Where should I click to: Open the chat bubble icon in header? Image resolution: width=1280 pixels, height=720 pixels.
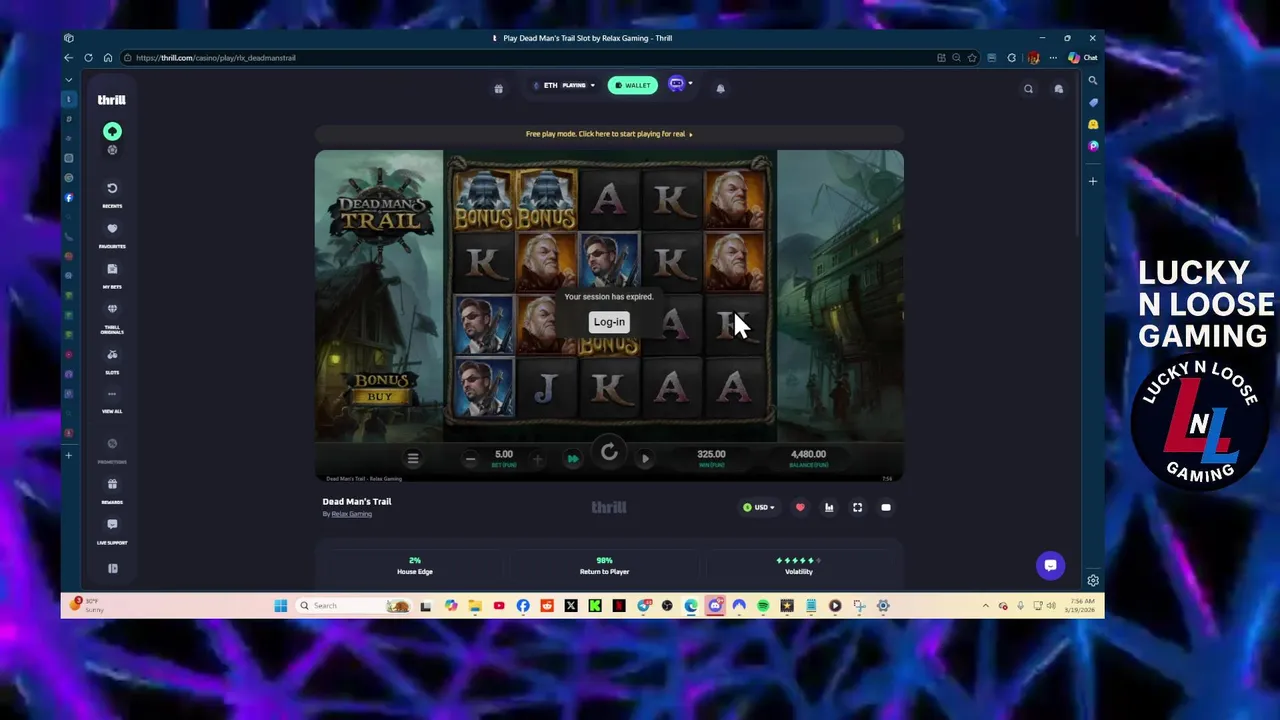tap(1058, 89)
